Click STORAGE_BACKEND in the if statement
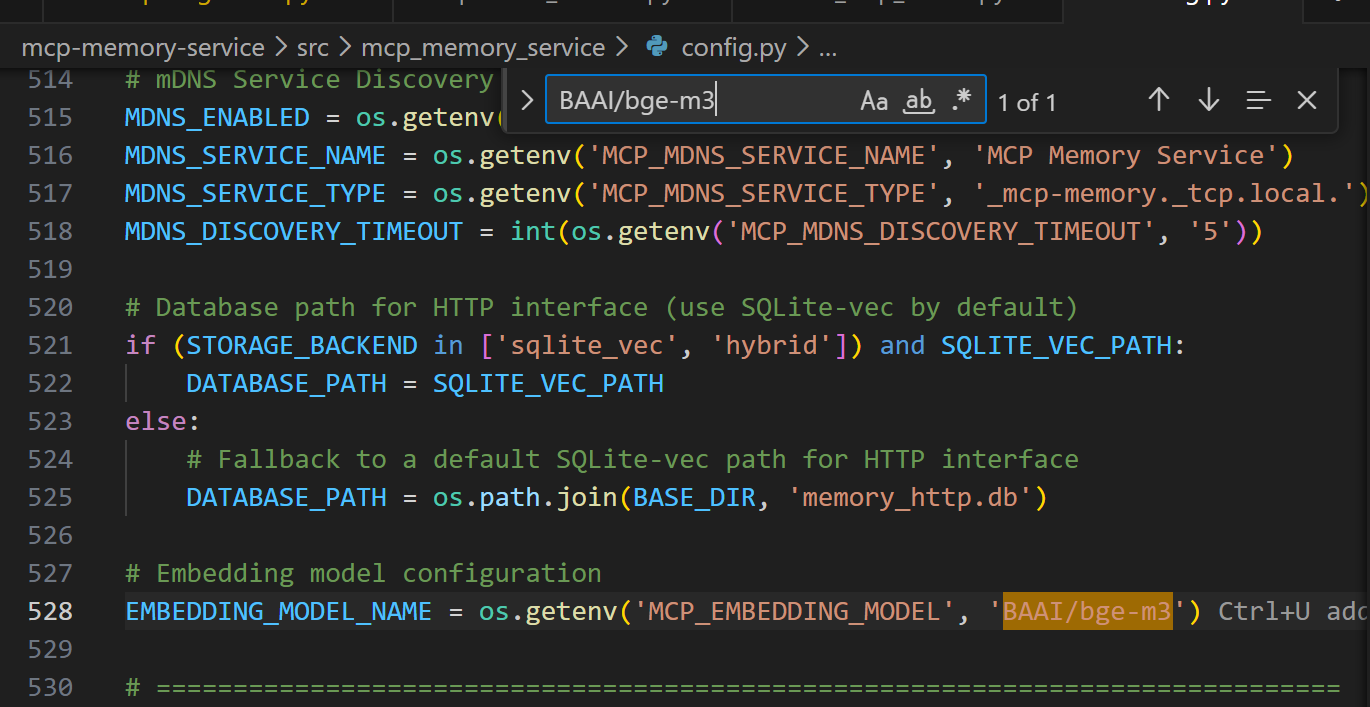 (302, 345)
